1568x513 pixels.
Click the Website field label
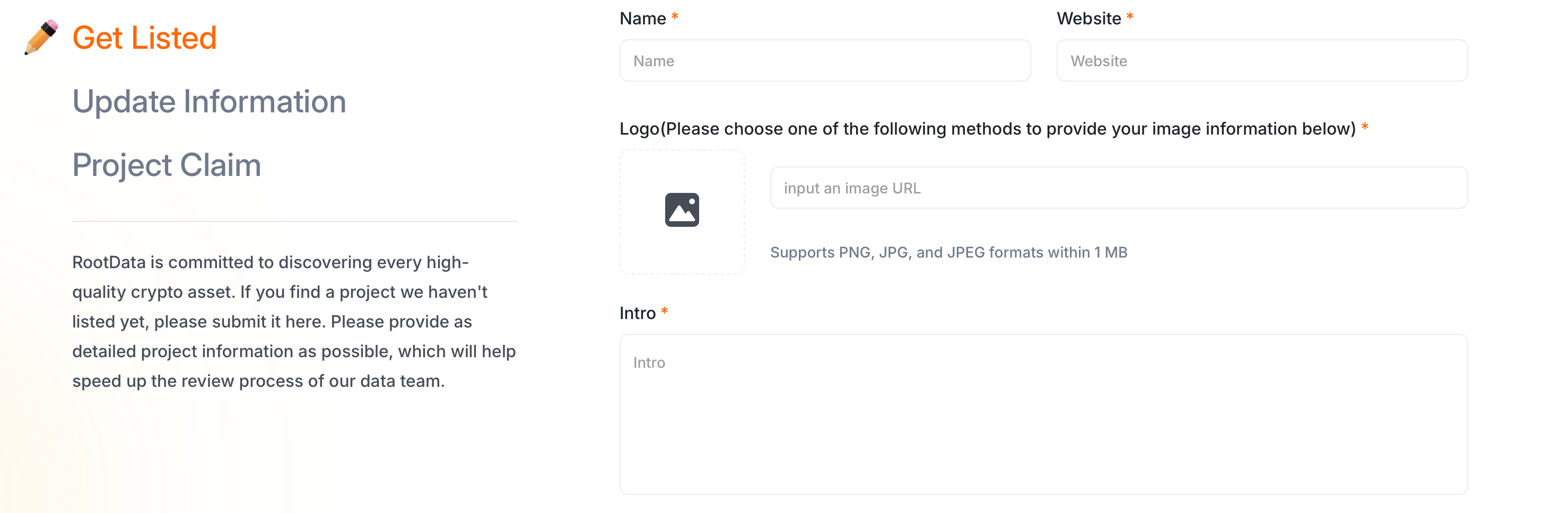coord(1088,19)
